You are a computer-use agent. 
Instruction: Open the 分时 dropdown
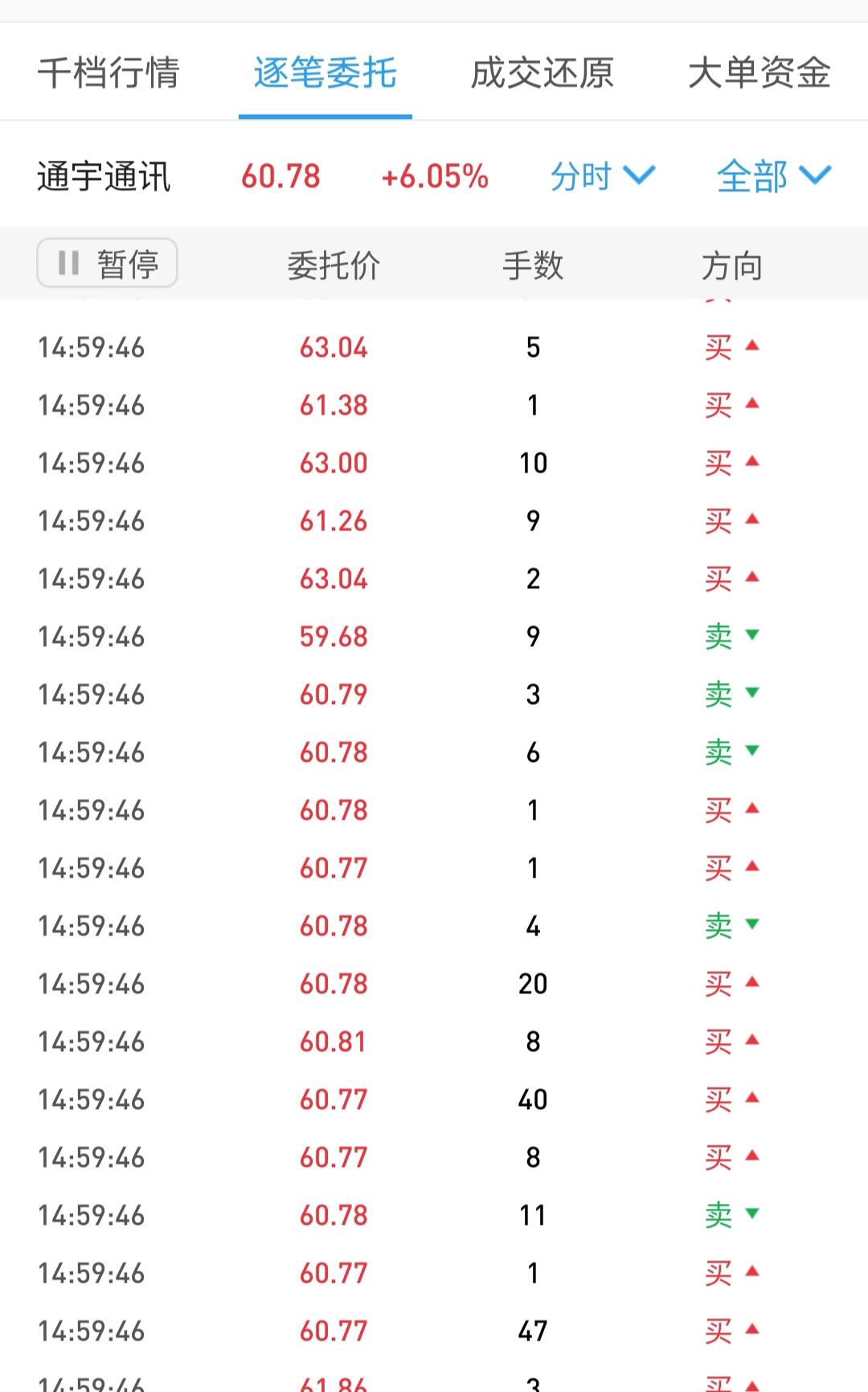point(602,176)
